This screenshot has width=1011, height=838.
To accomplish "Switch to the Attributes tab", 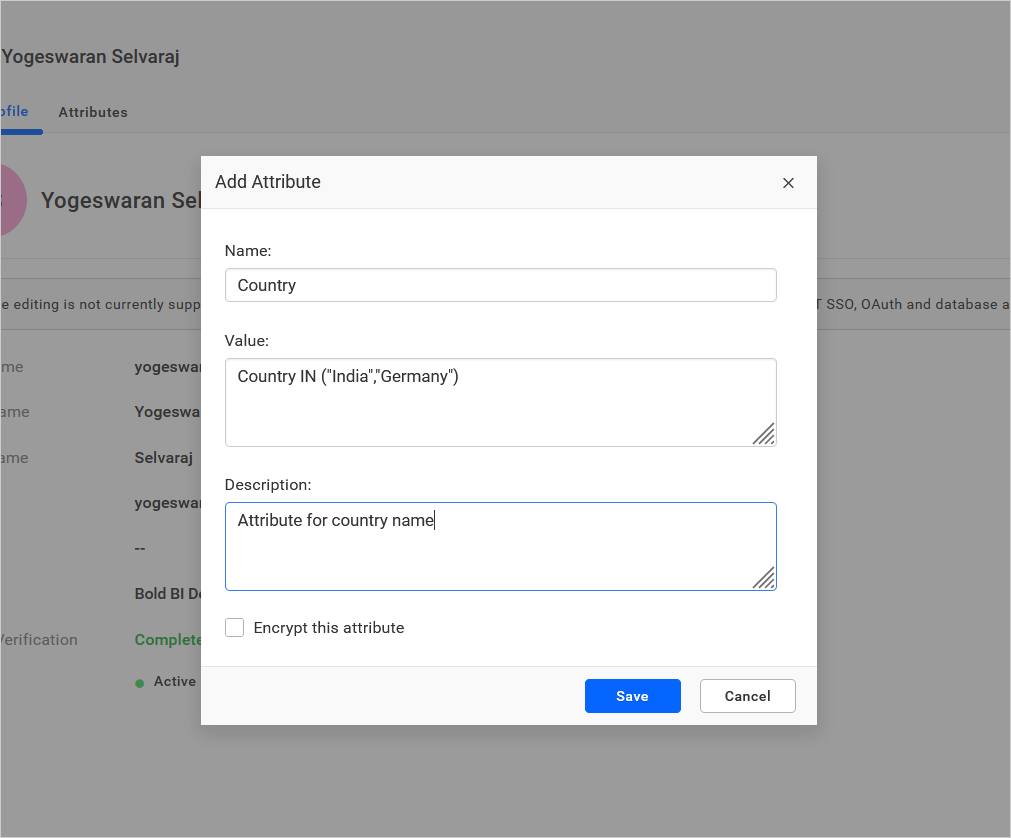I will click(x=93, y=112).
